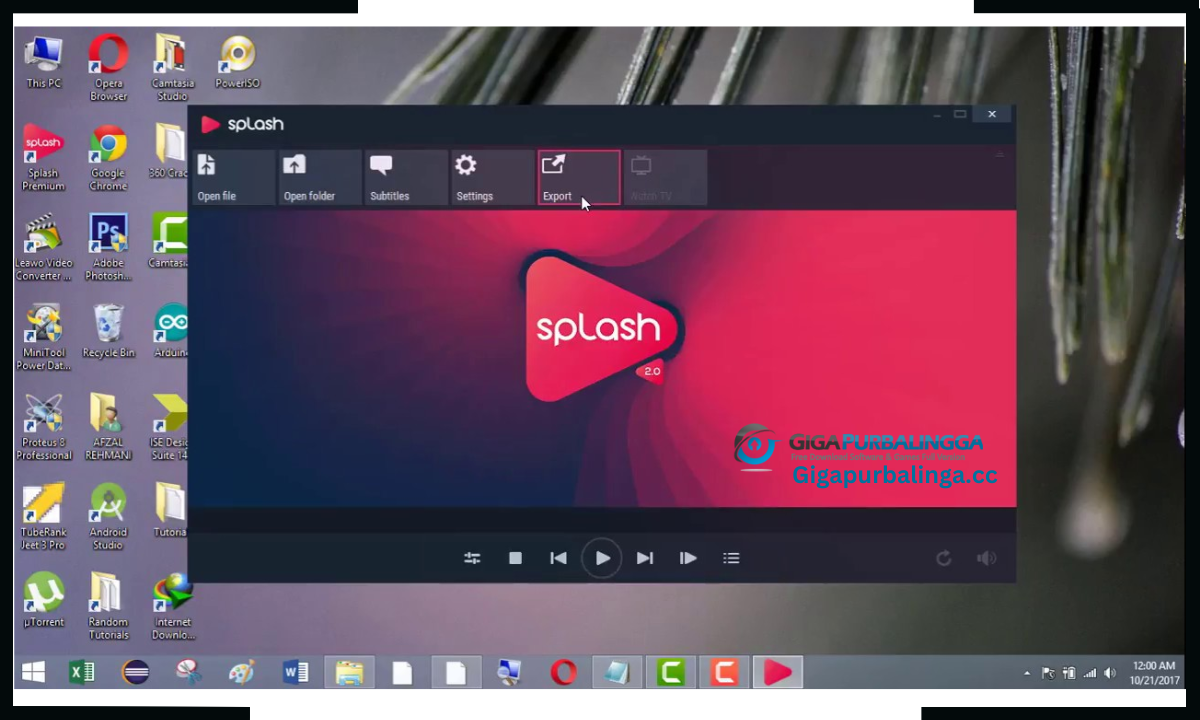Click orange Camtasia icon in taskbar

723,672
